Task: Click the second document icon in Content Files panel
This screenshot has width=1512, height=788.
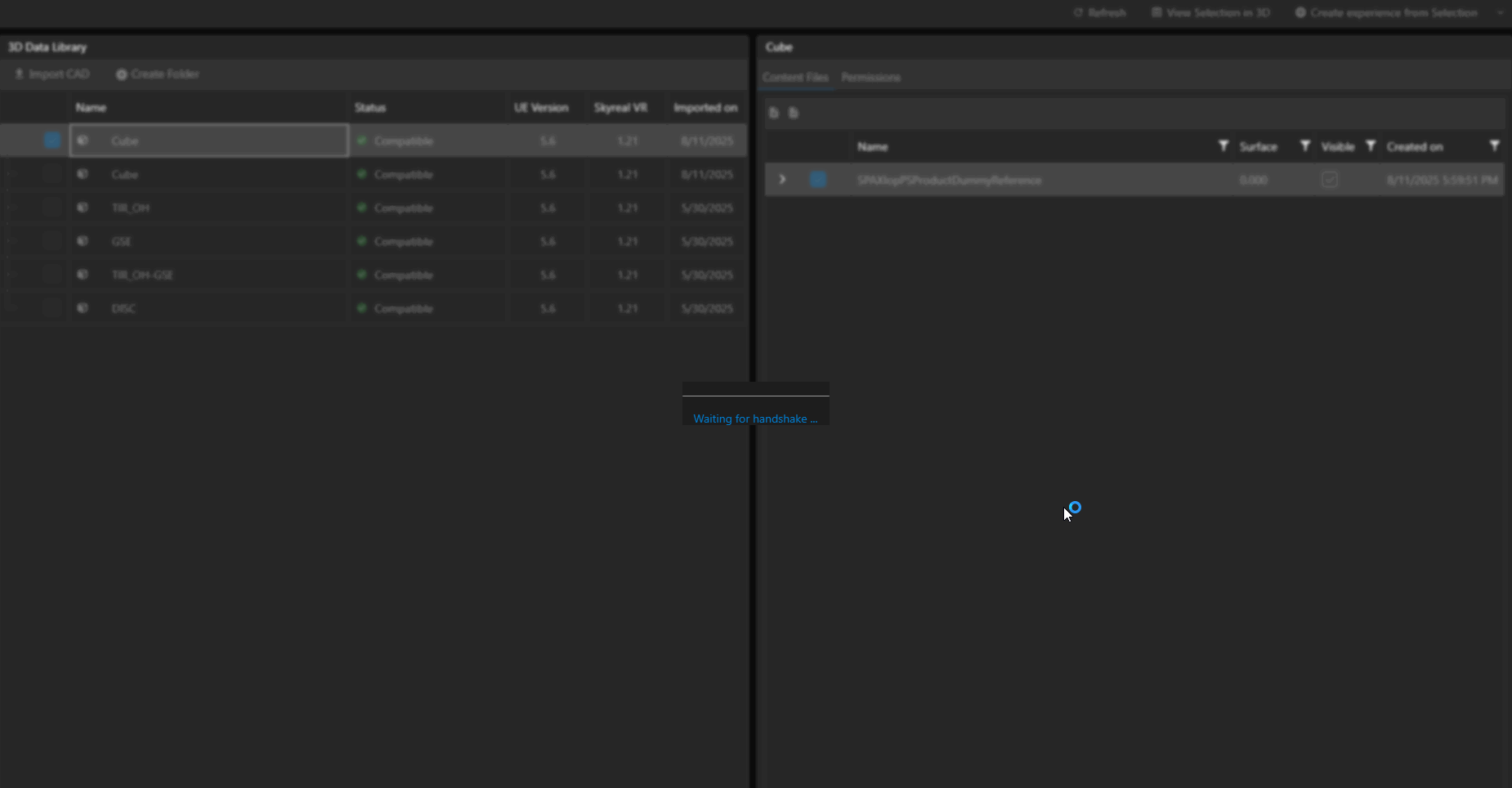Action: pos(794,113)
